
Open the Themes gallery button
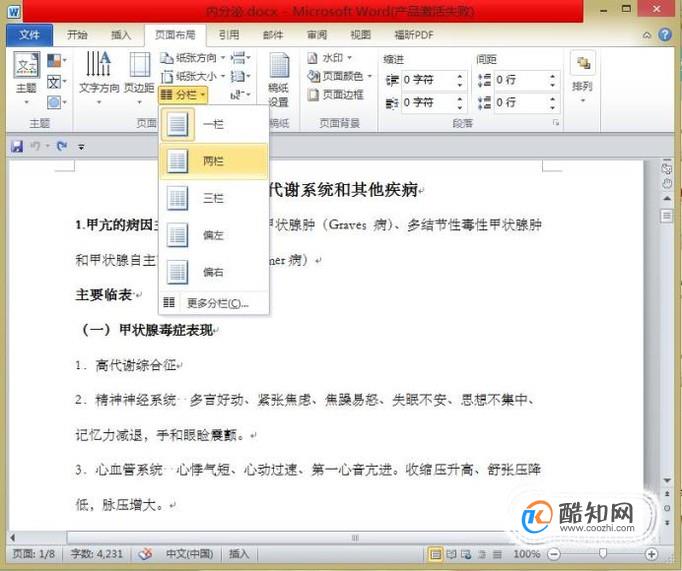click(x=27, y=78)
